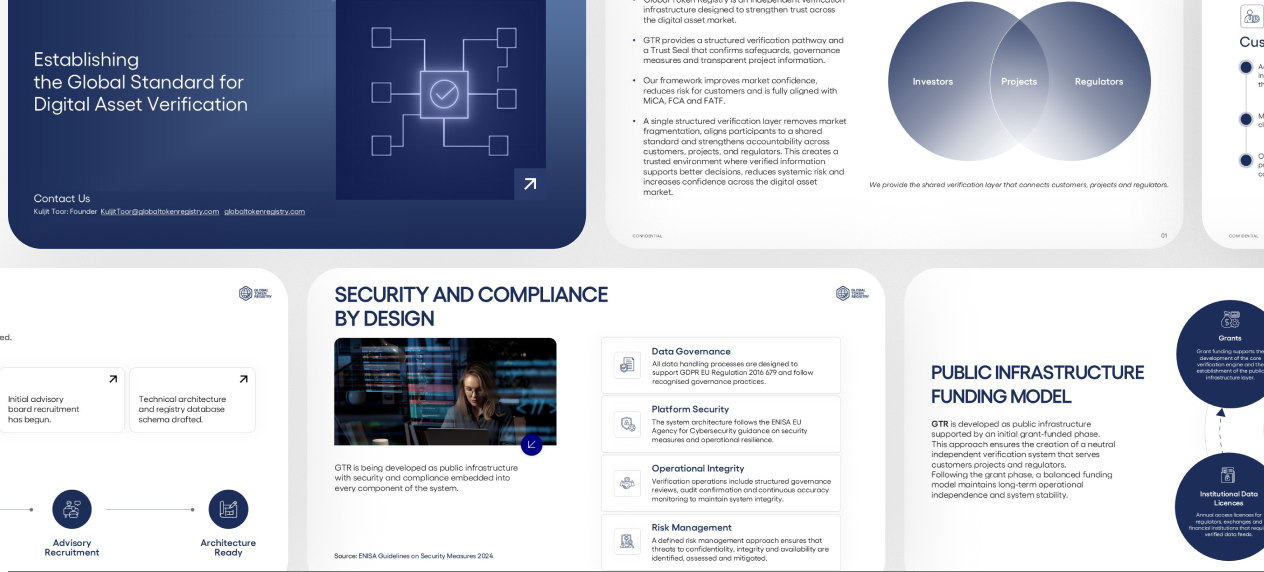Select the woman-at-computer photo thumbnail
The width and height of the screenshot is (1264, 572).
pyautogui.click(x=445, y=392)
